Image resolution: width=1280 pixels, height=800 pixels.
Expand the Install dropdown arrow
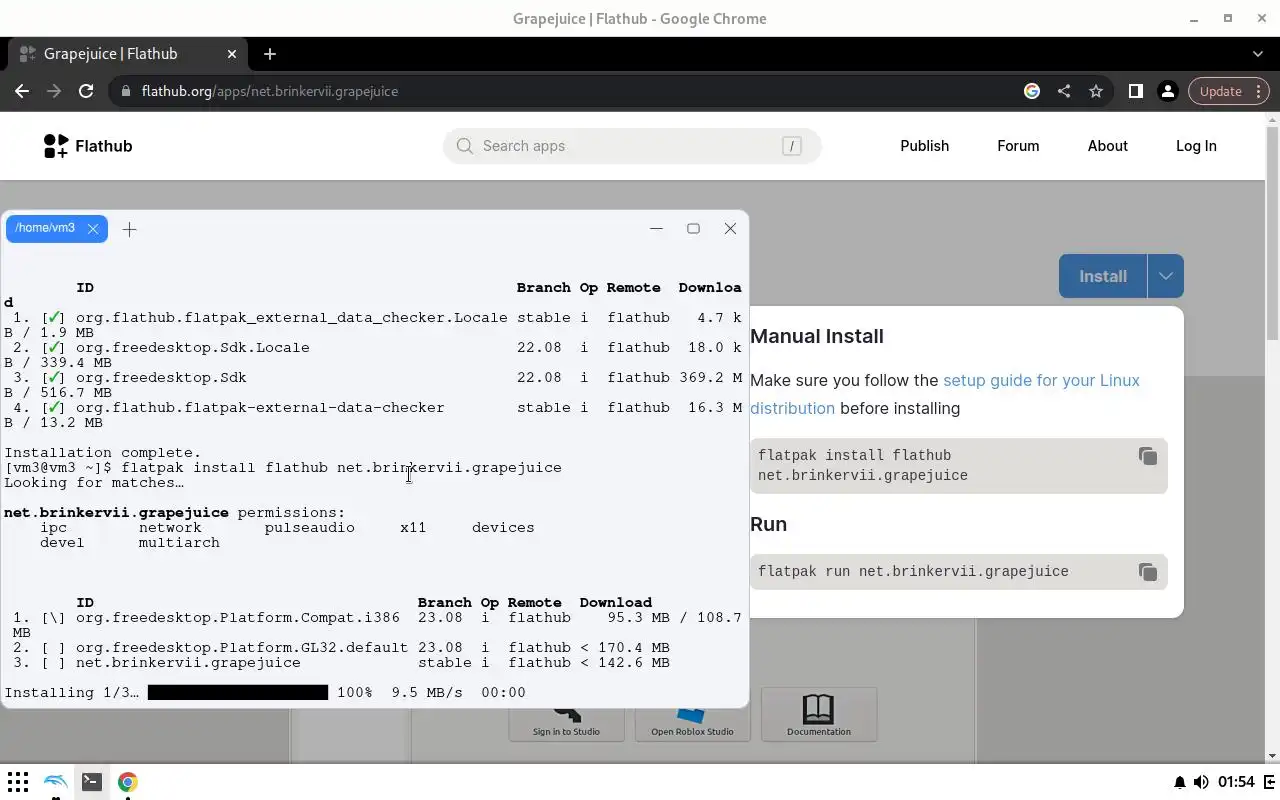(x=1166, y=276)
